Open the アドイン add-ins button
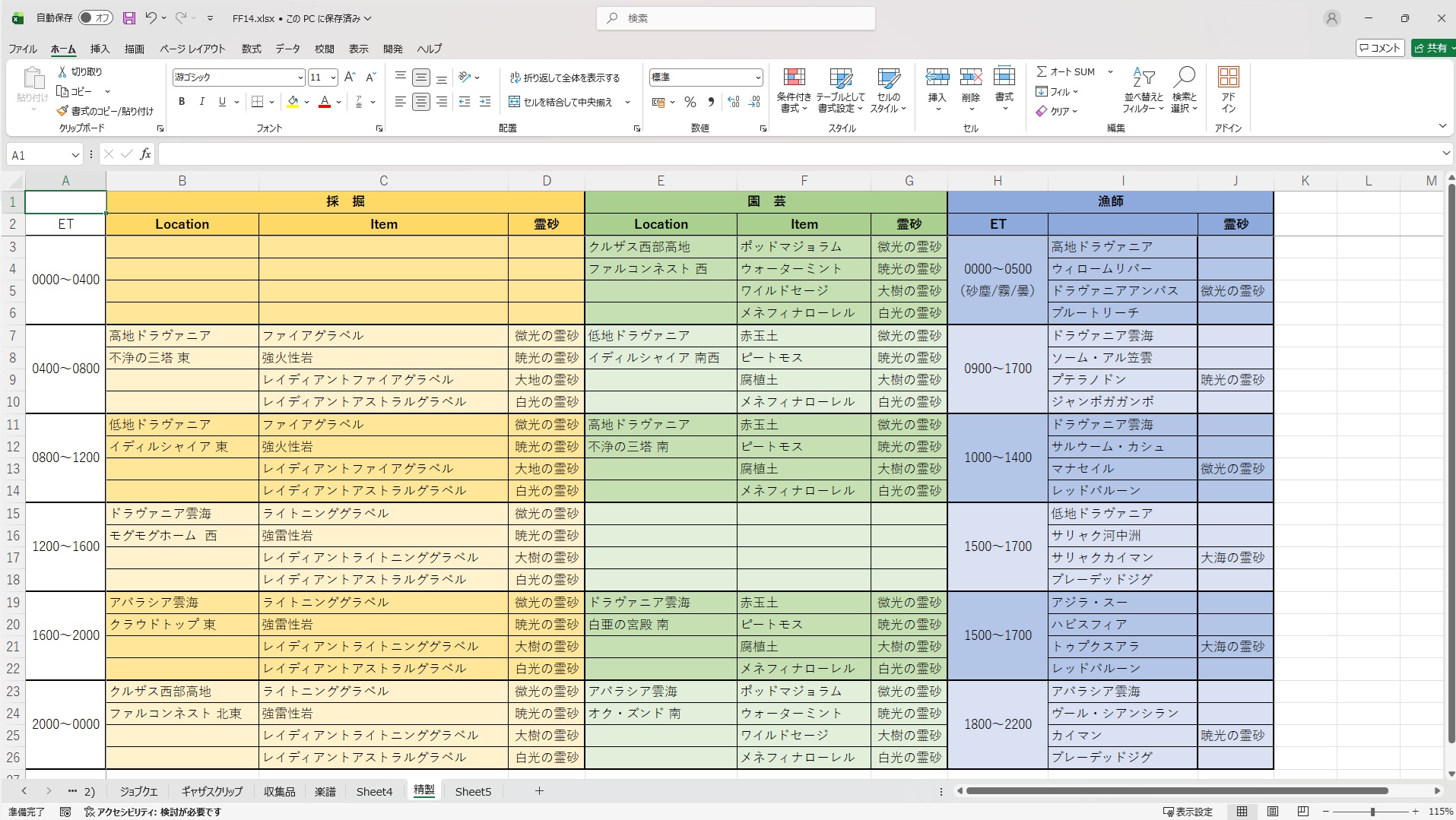 point(1228,90)
